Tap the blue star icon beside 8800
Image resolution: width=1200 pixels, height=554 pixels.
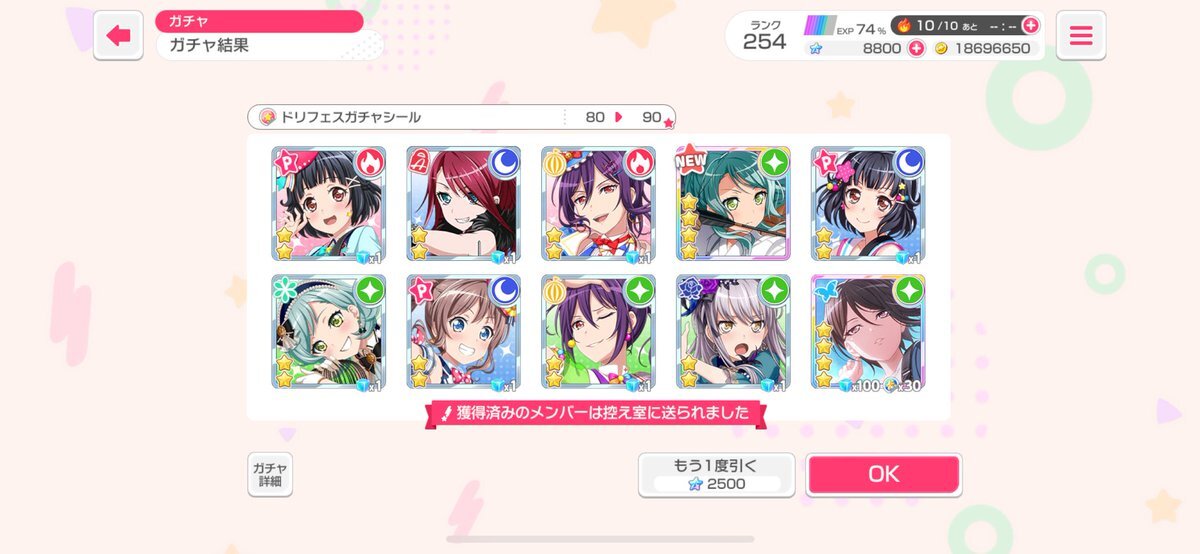(815, 48)
